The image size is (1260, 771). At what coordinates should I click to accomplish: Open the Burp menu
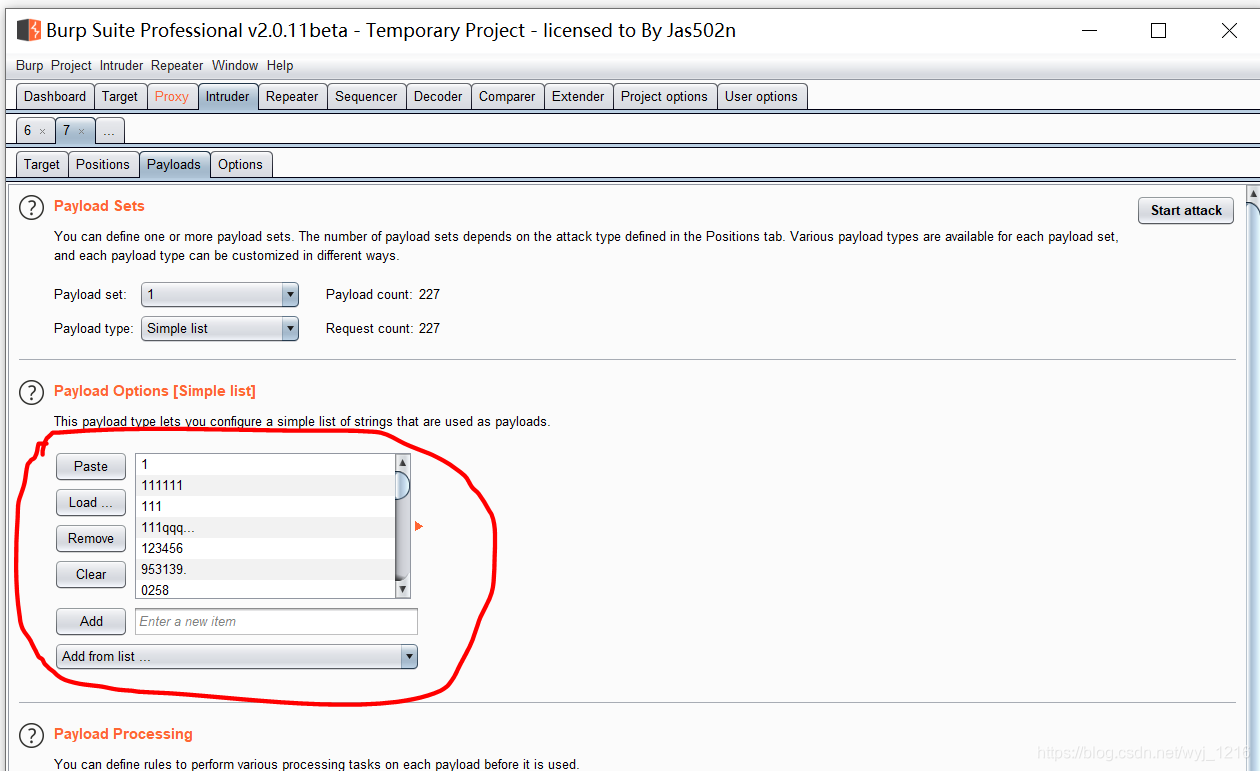30,65
